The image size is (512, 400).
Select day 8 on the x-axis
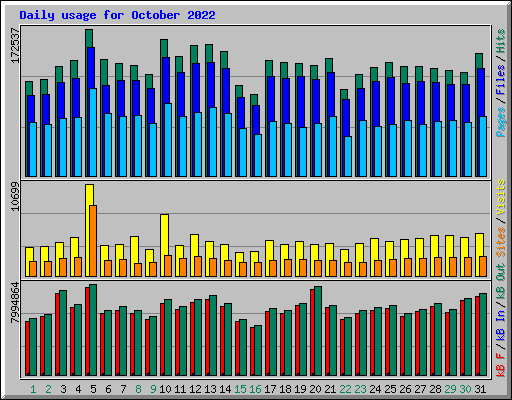[x=138, y=389]
